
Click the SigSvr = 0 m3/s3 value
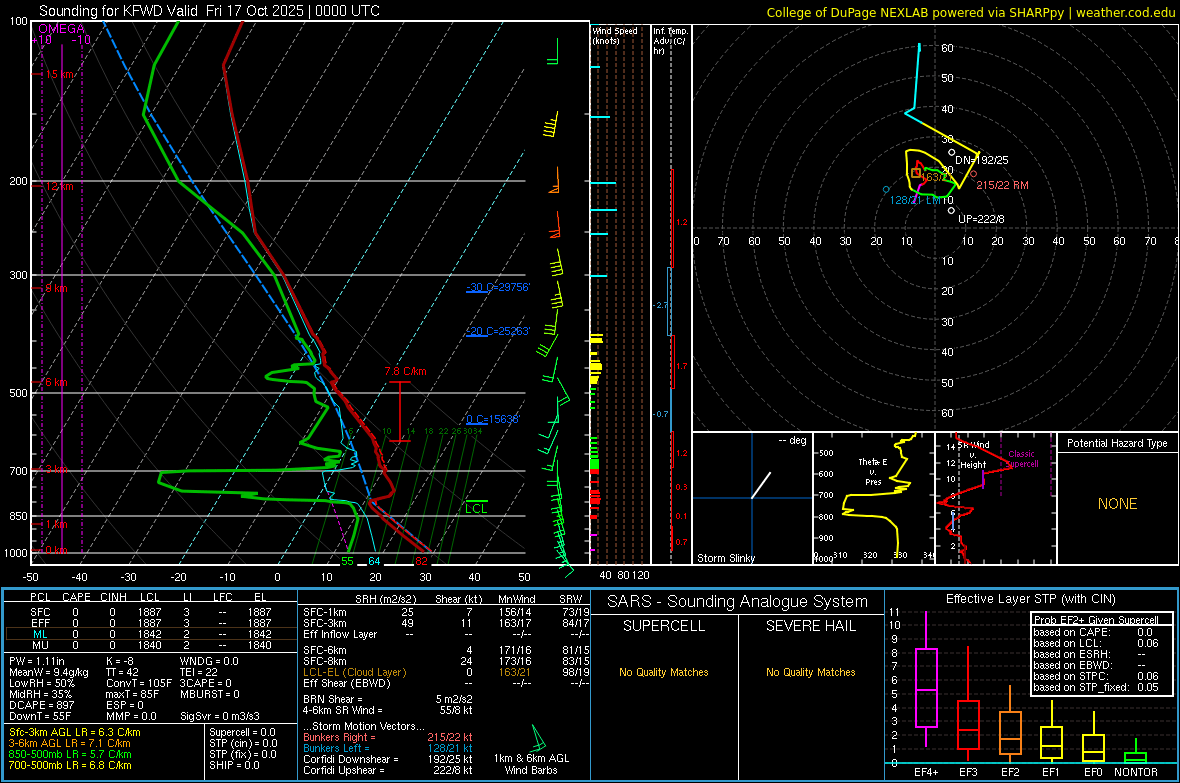pos(220,717)
